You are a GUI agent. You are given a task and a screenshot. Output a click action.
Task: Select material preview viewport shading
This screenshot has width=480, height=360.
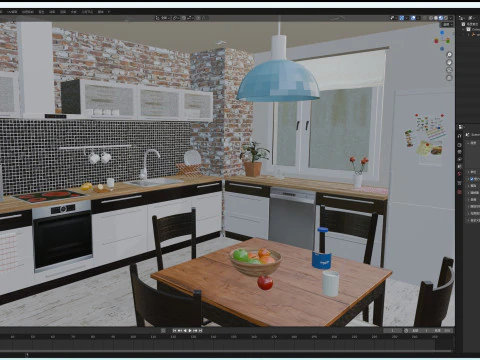coord(441,18)
